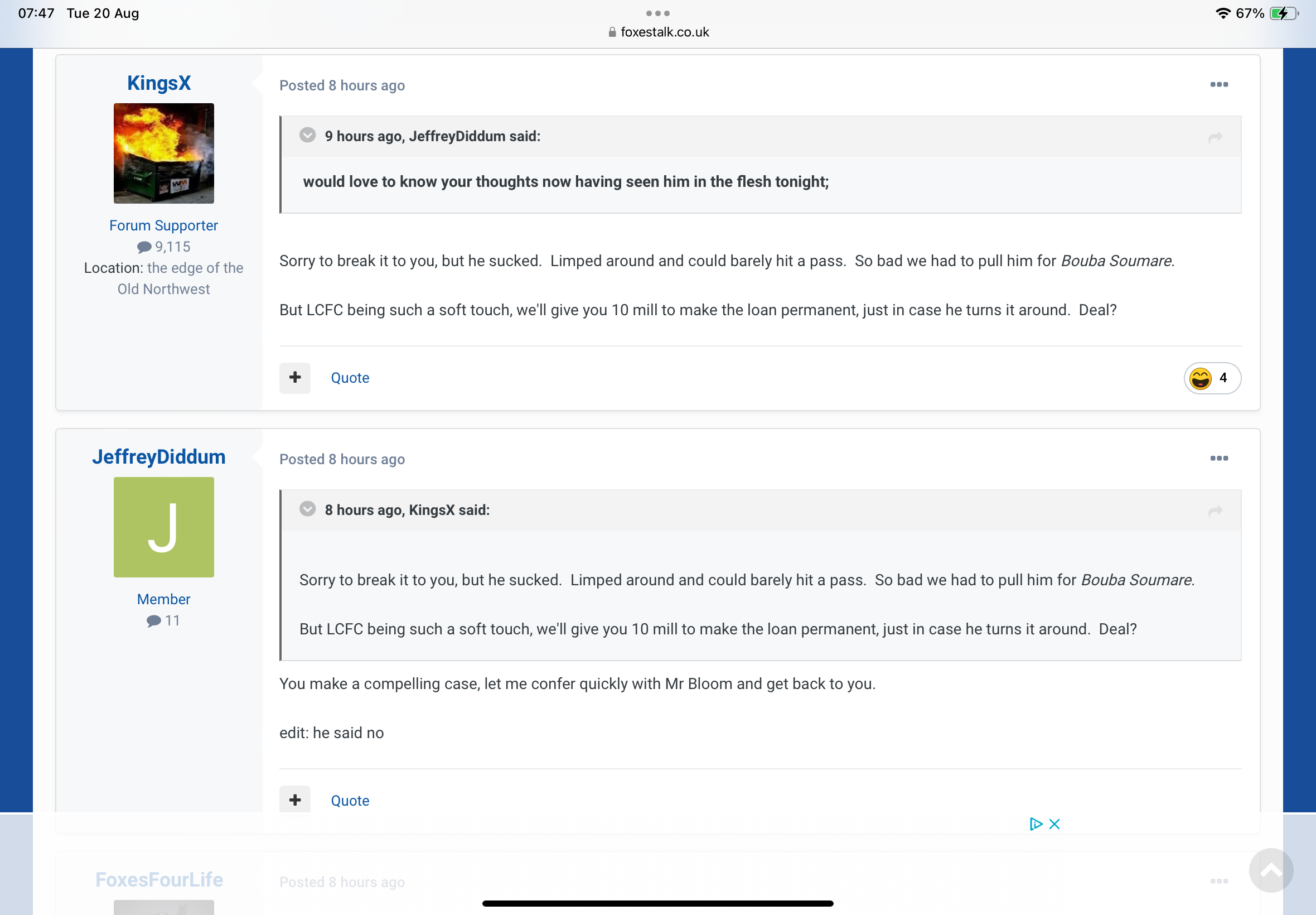Open JeffreyDiddum's profile from username
1316x915 pixels.
point(159,457)
